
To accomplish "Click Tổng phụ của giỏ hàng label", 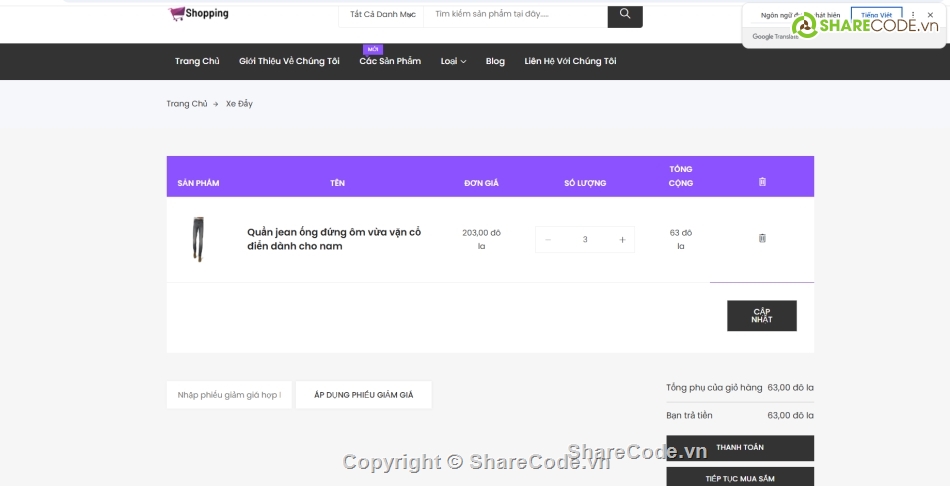I will (x=714, y=388).
